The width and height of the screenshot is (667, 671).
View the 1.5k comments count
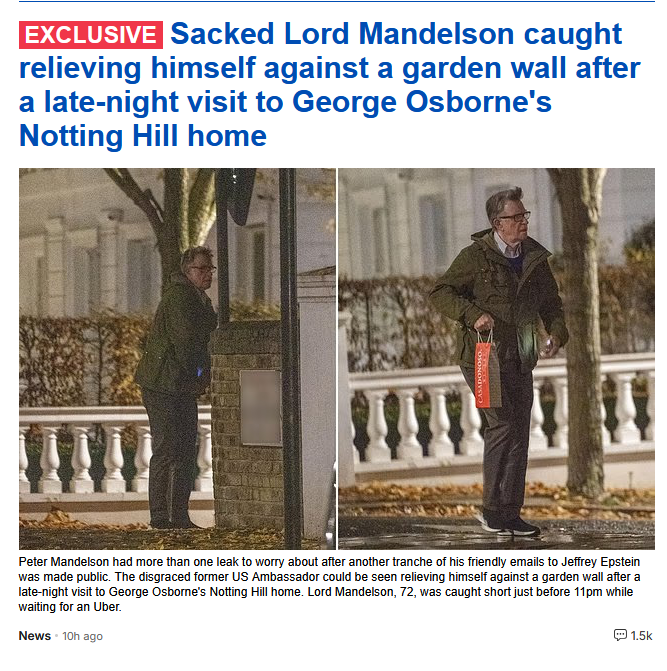[641, 636]
